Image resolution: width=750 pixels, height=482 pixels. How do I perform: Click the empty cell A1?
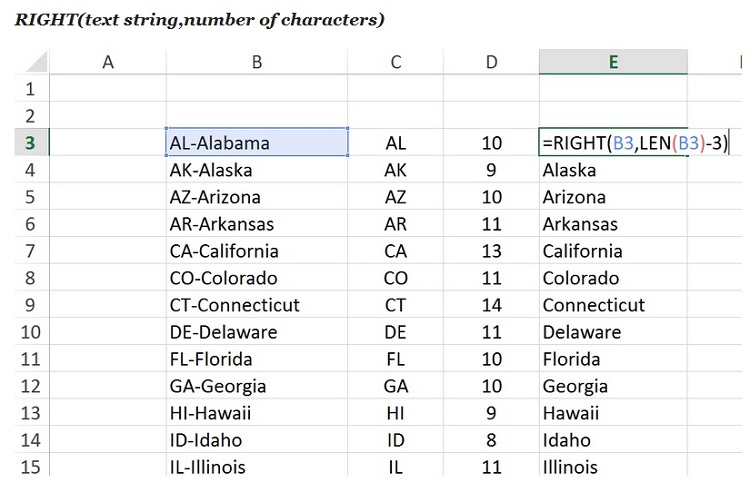coord(108,89)
